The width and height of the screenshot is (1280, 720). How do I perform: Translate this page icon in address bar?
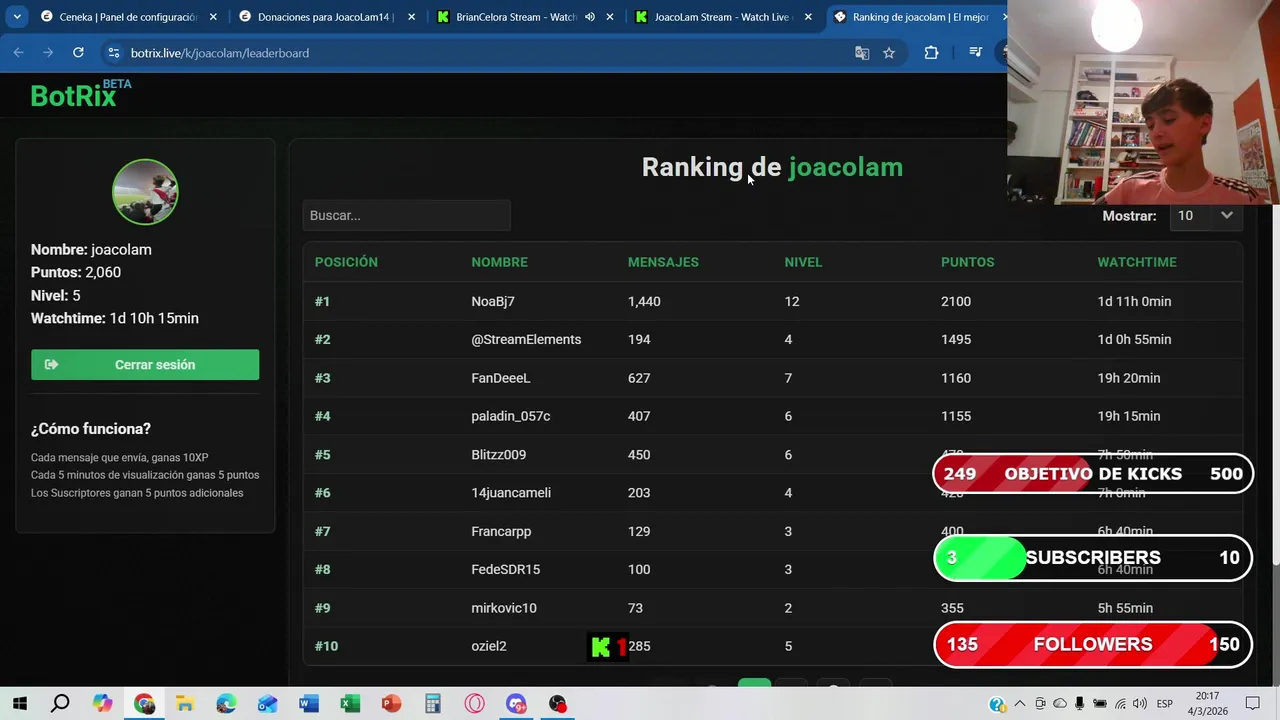click(862, 53)
